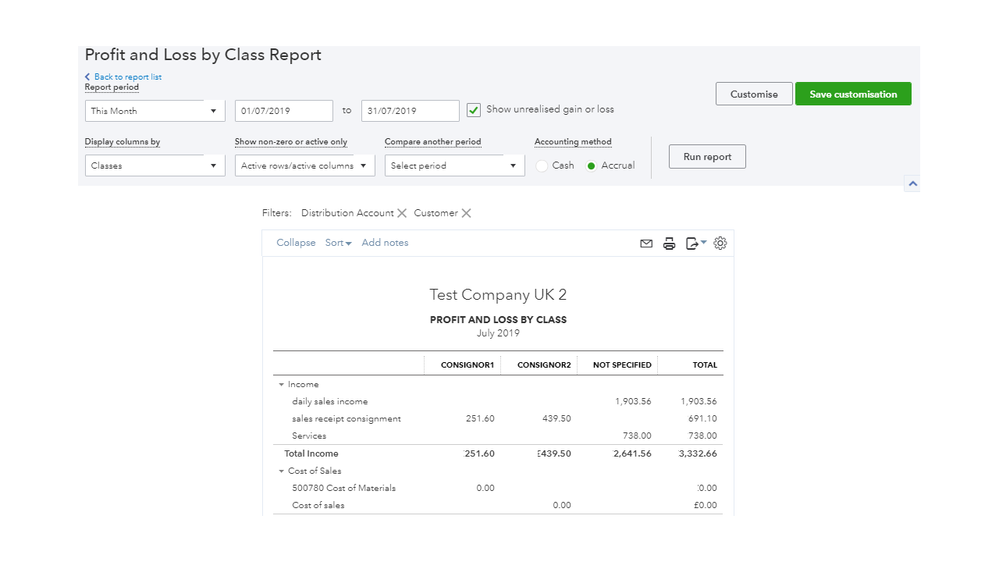Open the Compare another period dropdown

(454, 166)
